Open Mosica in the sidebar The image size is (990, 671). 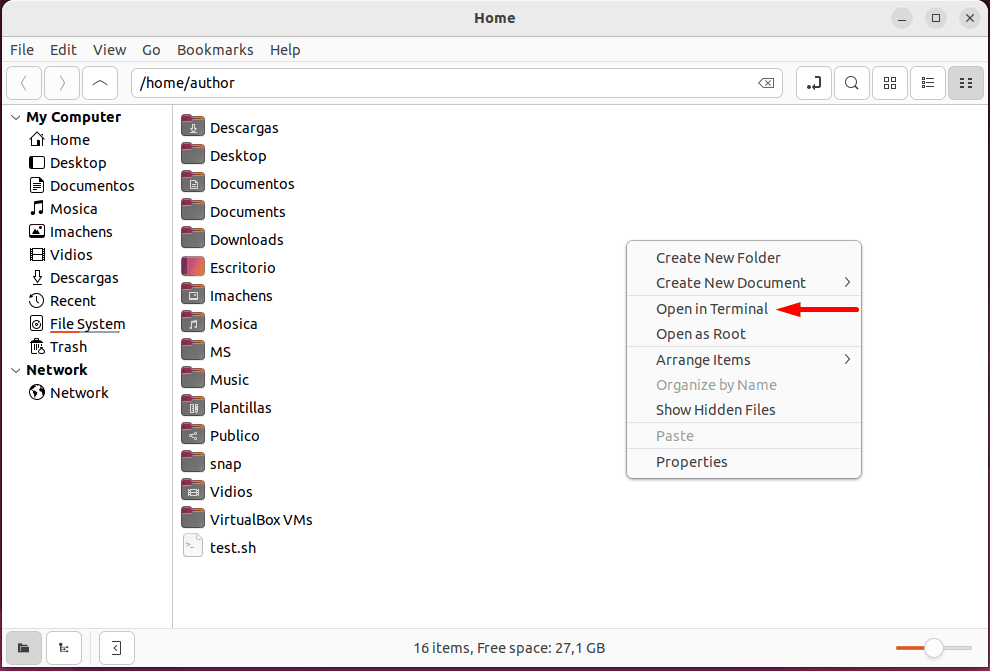(x=63, y=209)
